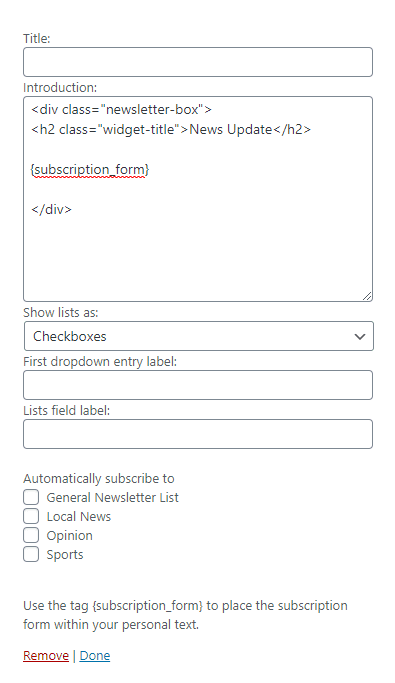Tick the Local News checkbox
This screenshot has width=395, height=683.
(31, 517)
